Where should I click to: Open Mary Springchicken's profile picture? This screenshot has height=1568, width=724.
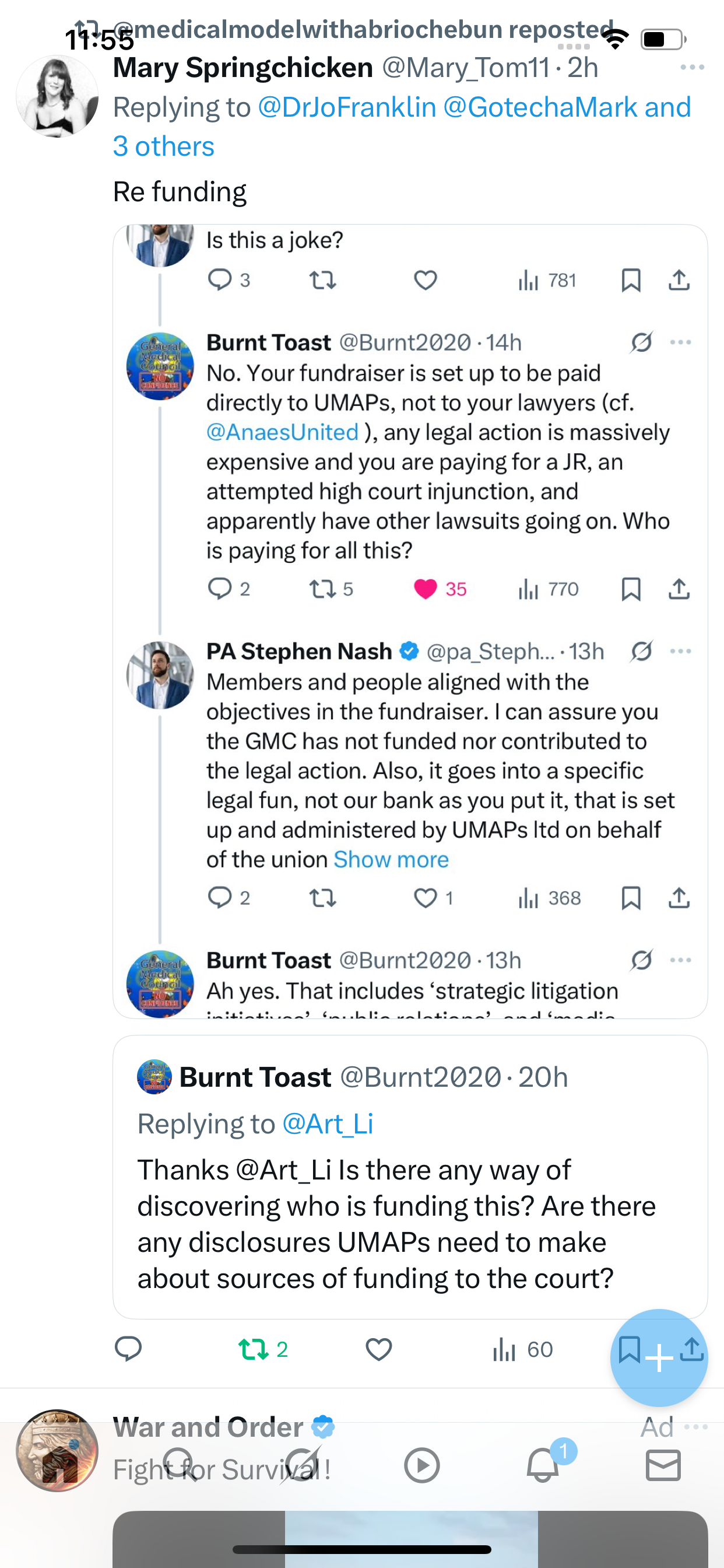point(57,96)
